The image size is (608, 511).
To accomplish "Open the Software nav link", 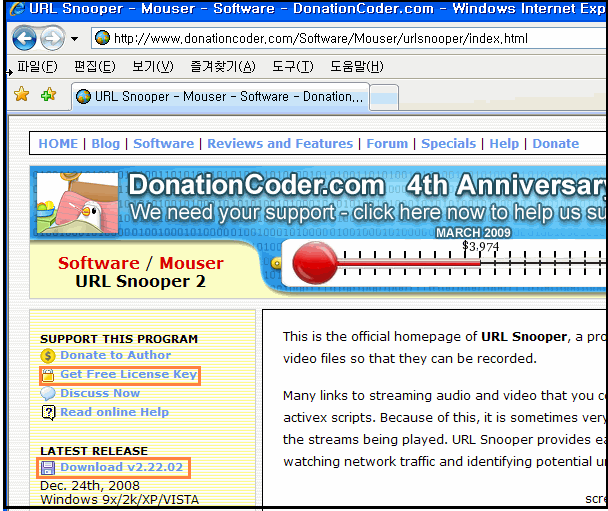I will (x=164, y=143).
